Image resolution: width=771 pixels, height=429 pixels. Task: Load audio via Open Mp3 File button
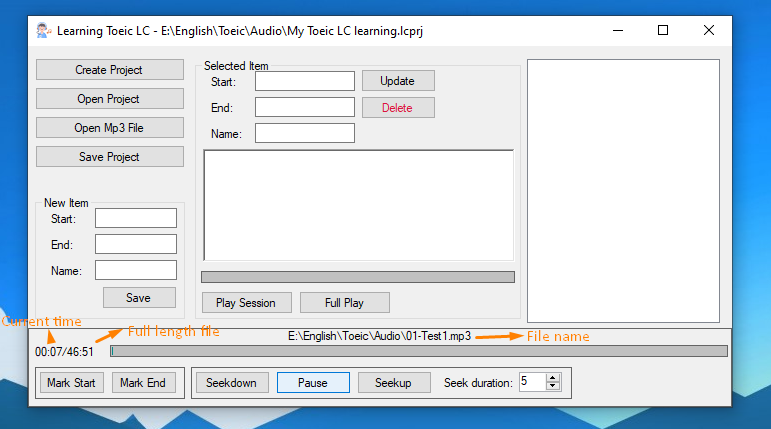(x=110, y=128)
